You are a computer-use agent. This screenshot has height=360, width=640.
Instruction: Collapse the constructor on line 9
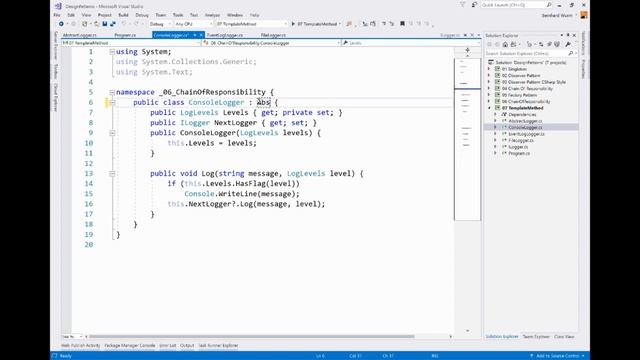(112, 133)
